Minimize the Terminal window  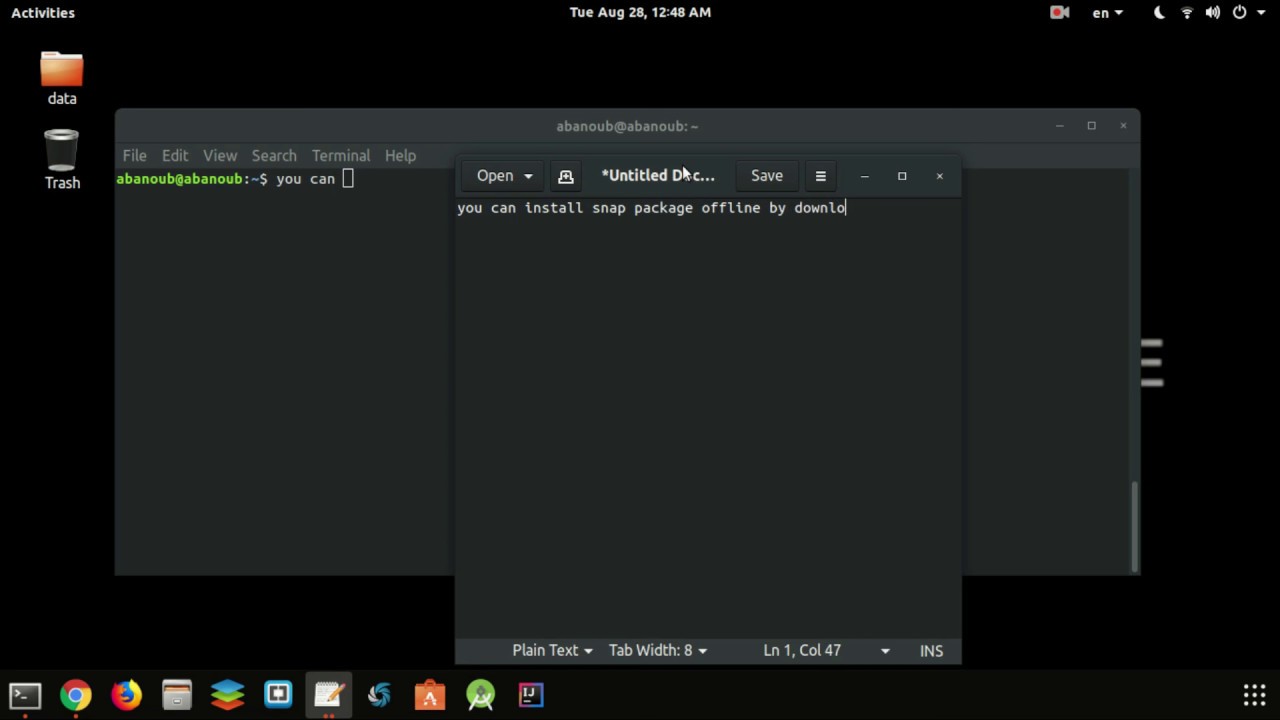[x=1059, y=126]
